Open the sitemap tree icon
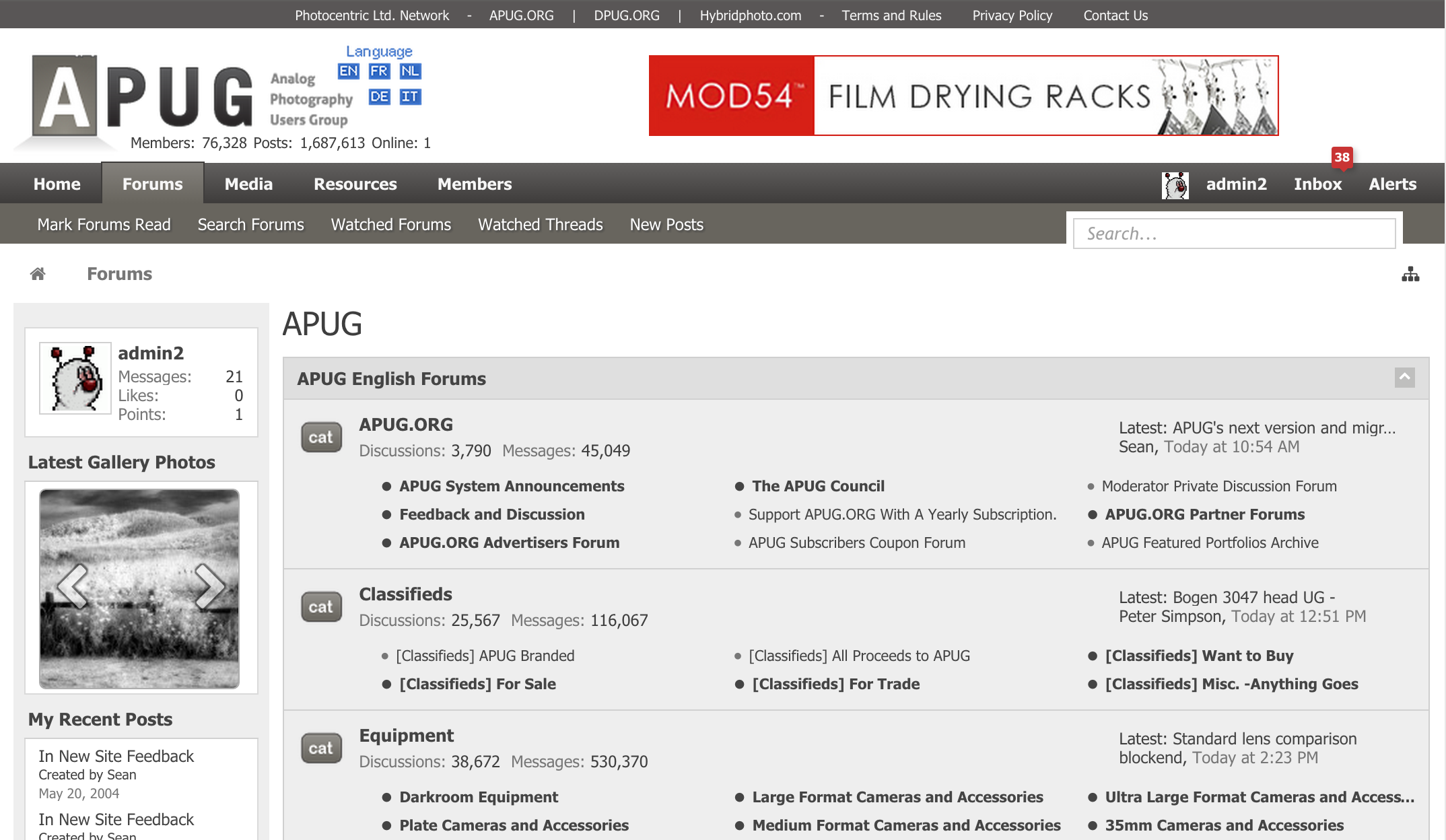Viewport: 1446px width, 840px height. 1410,274
